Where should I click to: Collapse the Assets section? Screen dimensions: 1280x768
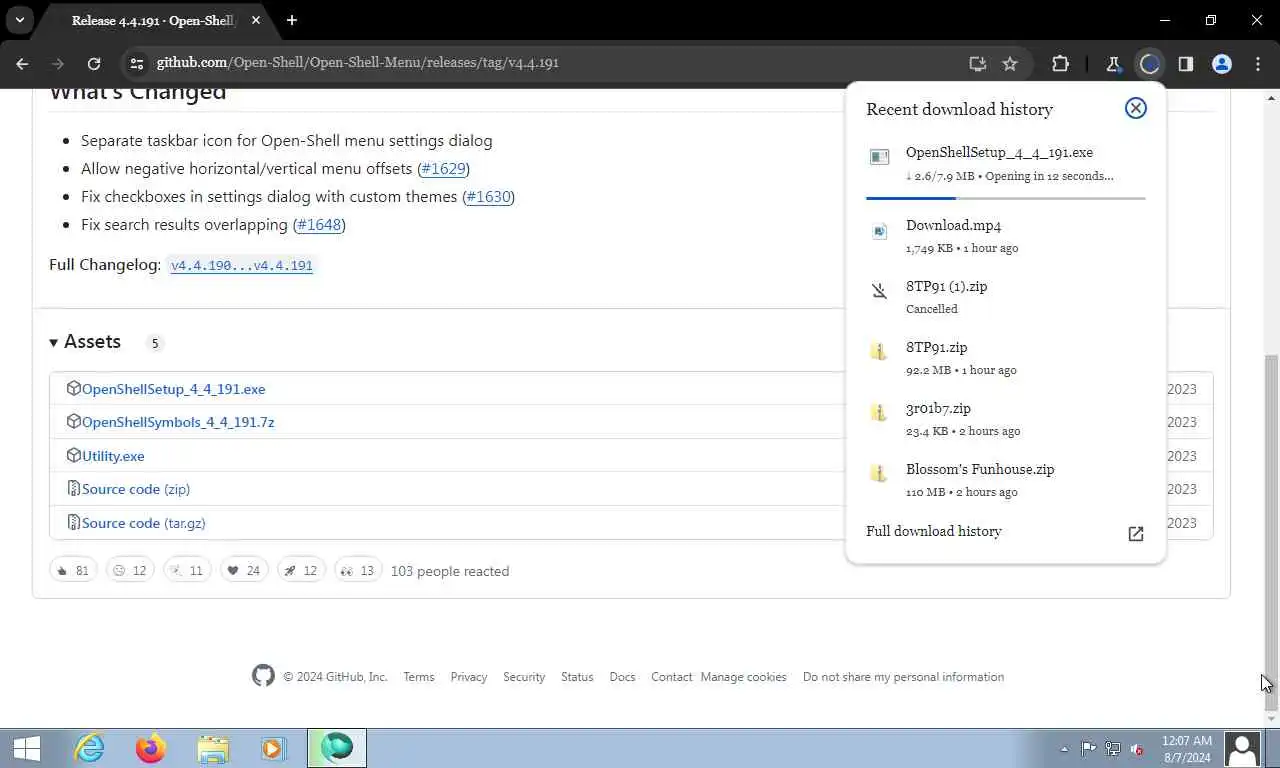click(85, 342)
